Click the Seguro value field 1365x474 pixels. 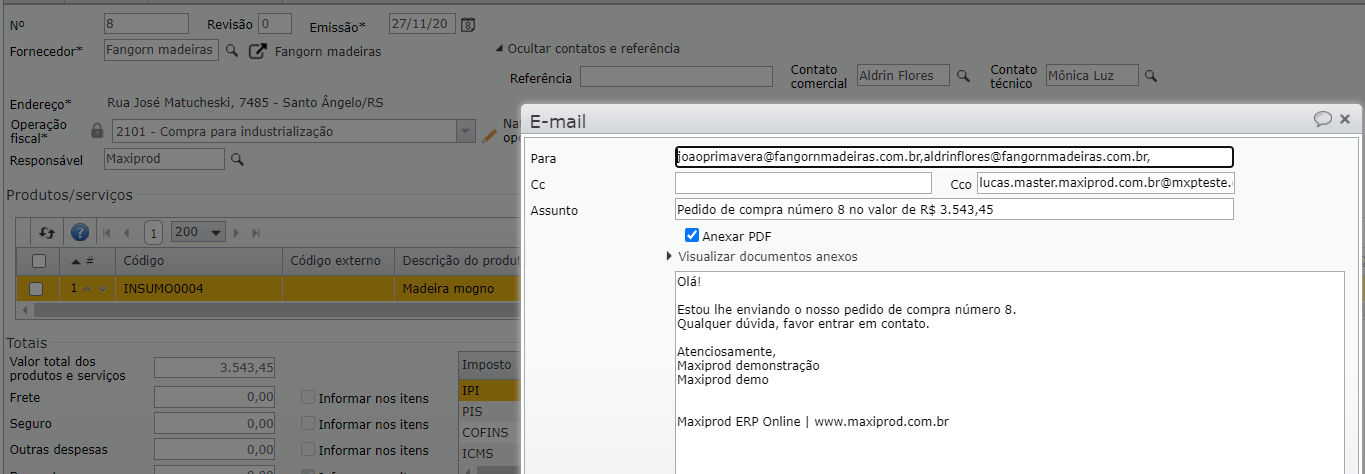[215, 424]
